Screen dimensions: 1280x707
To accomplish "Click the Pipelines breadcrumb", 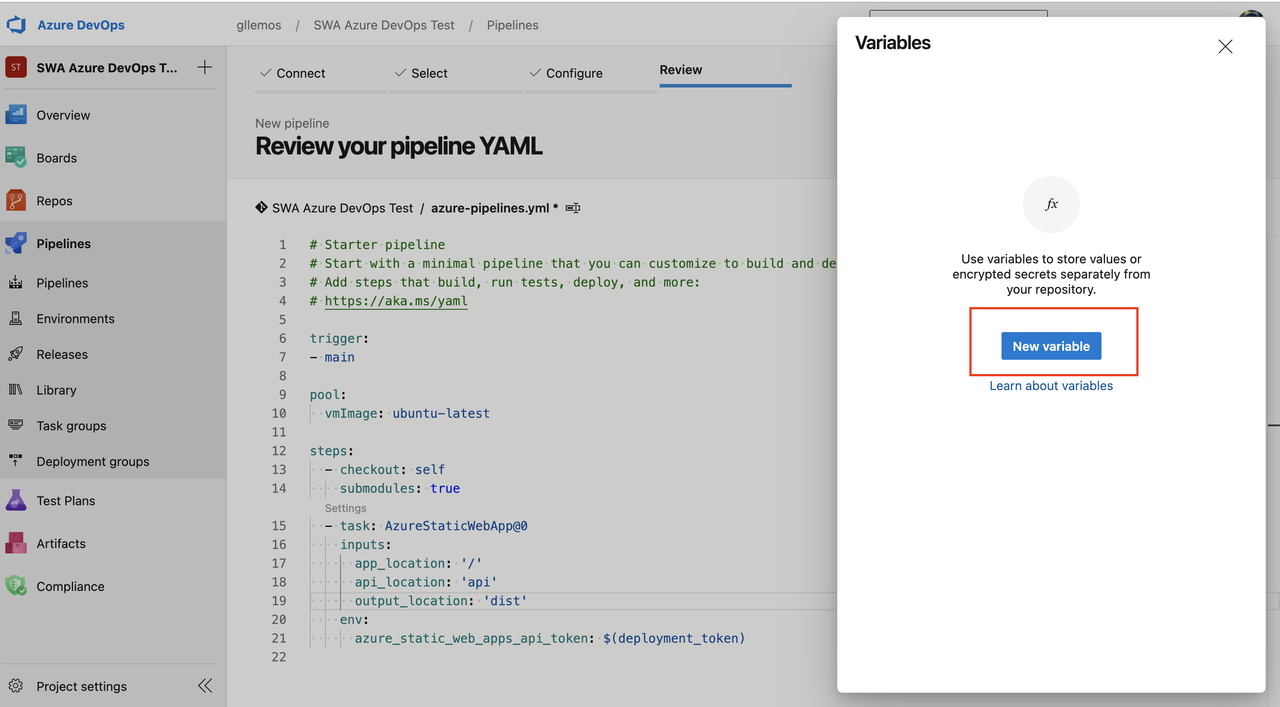I will point(513,25).
